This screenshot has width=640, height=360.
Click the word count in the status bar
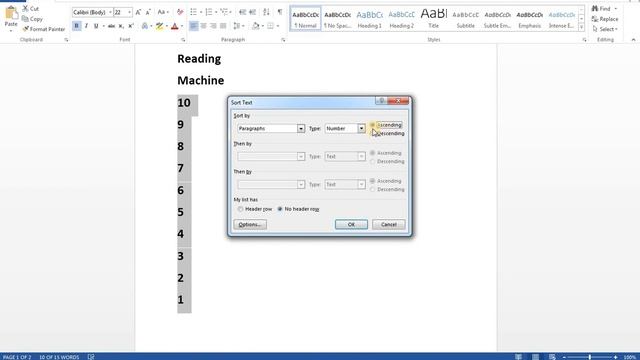point(59,357)
